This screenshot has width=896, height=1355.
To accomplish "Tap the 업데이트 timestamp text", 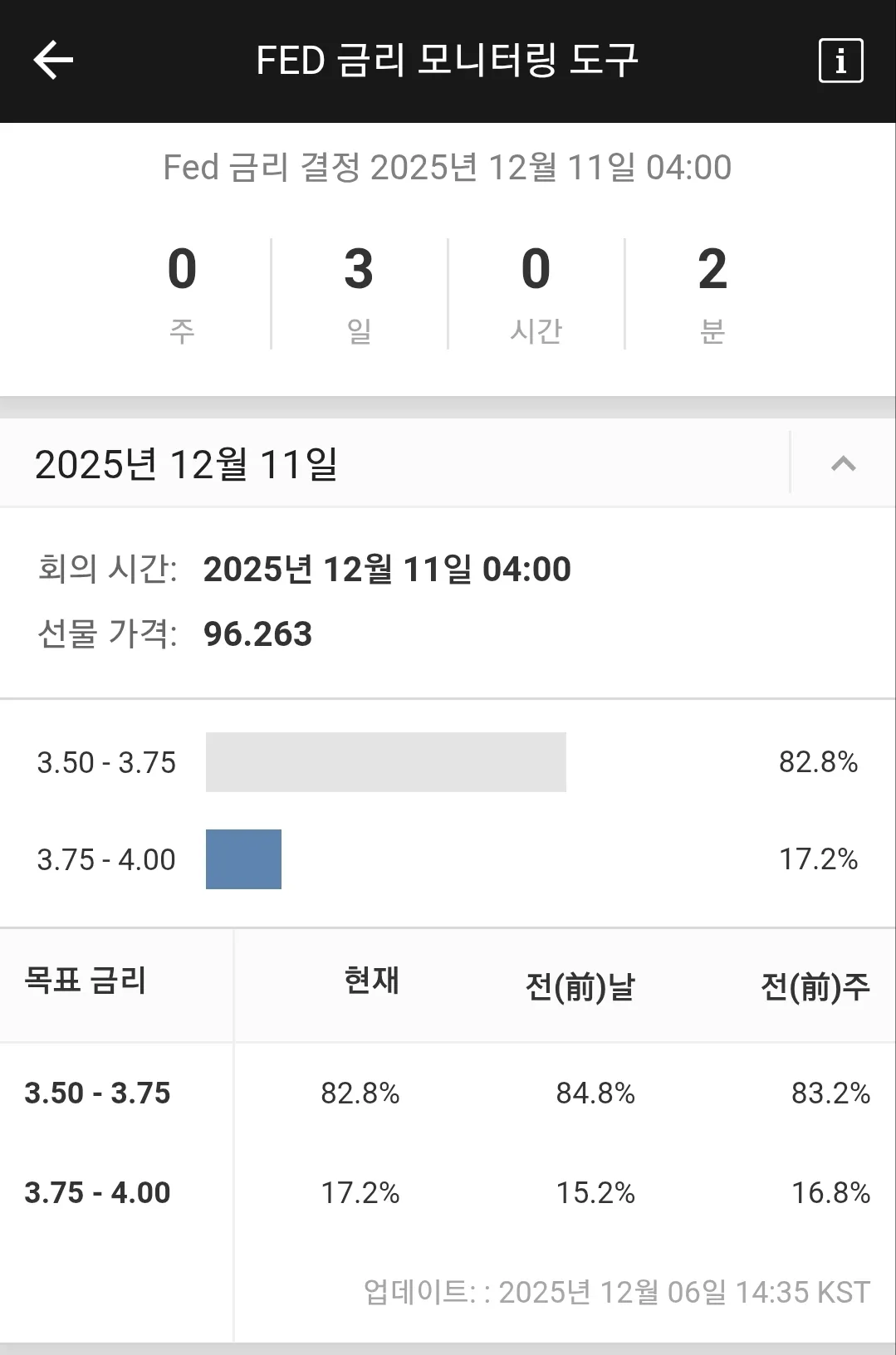I will pos(616,1292).
